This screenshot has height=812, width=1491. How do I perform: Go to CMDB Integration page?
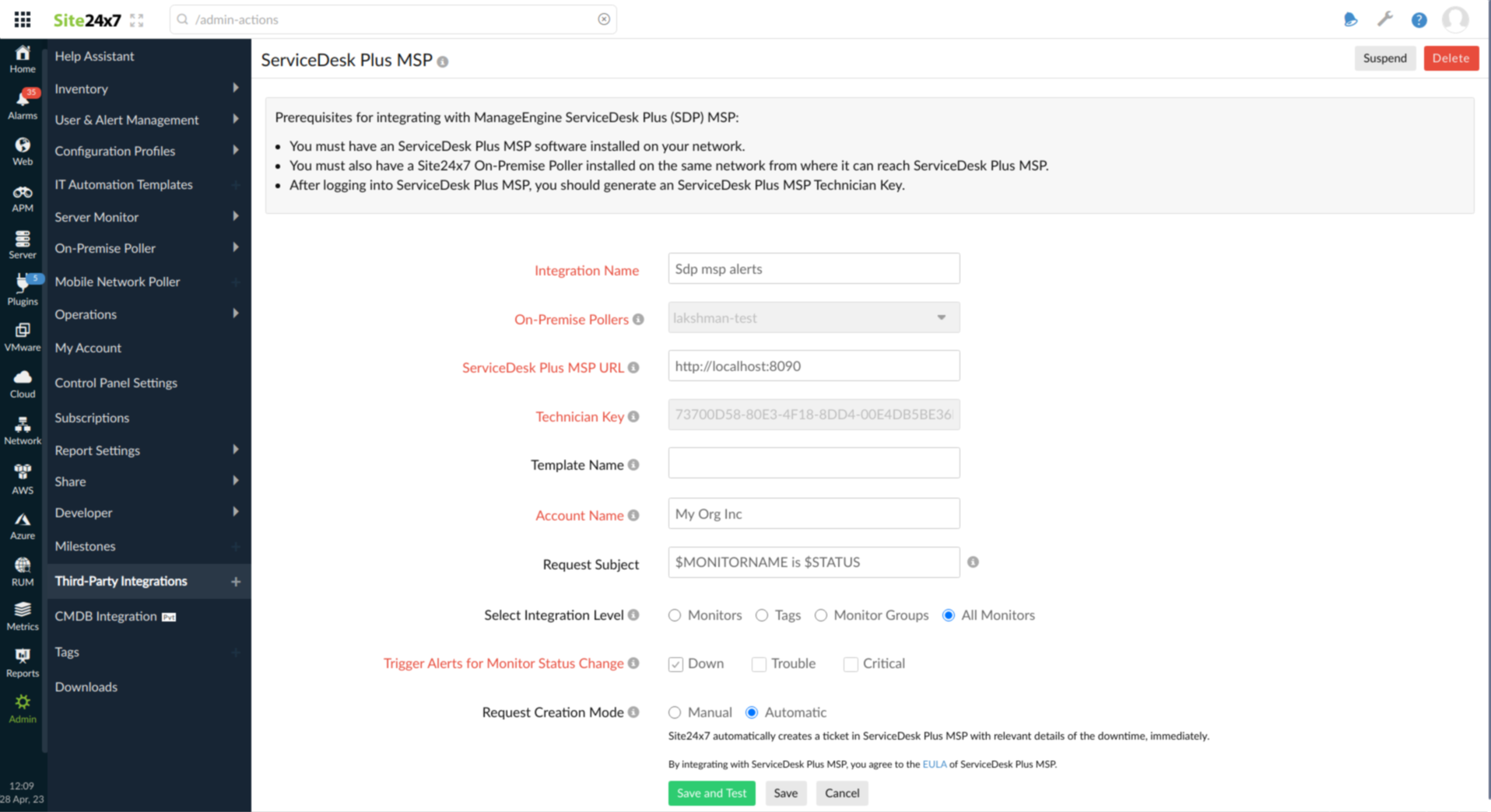[106, 616]
